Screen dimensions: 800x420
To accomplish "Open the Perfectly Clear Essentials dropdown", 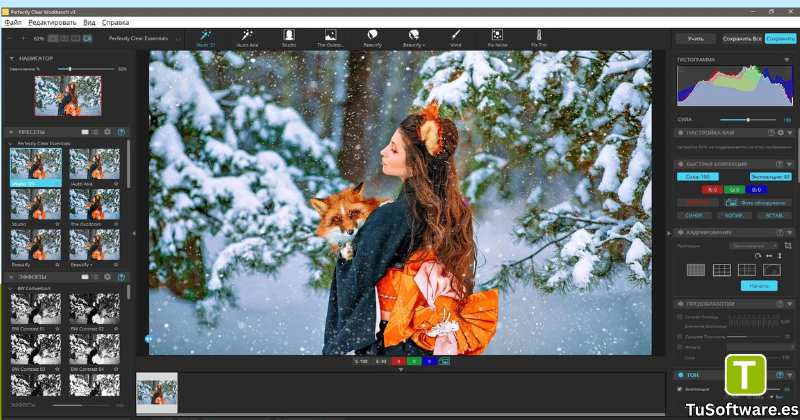I will pyautogui.click(x=145, y=38).
